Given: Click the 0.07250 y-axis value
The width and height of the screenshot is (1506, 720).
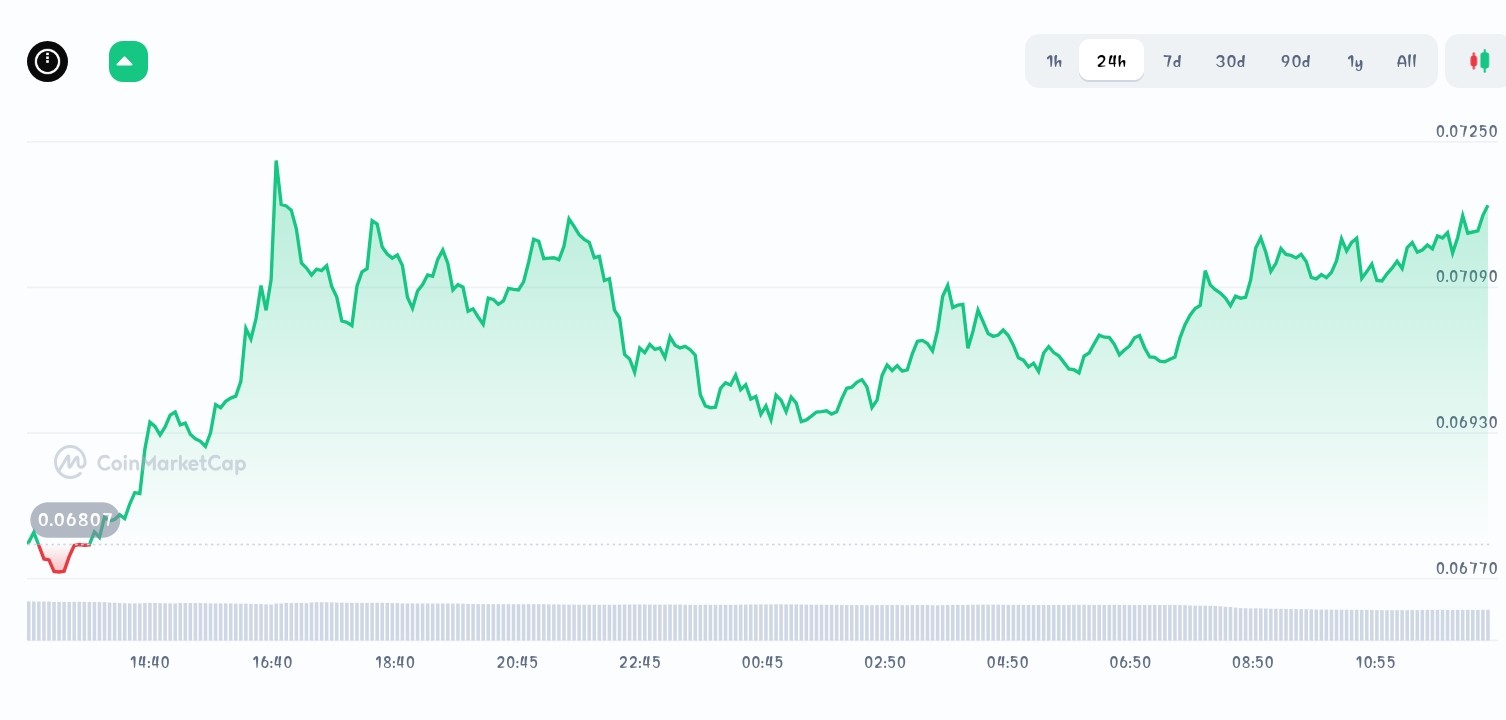Looking at the screenshot, I should [x=1467, y=131].
